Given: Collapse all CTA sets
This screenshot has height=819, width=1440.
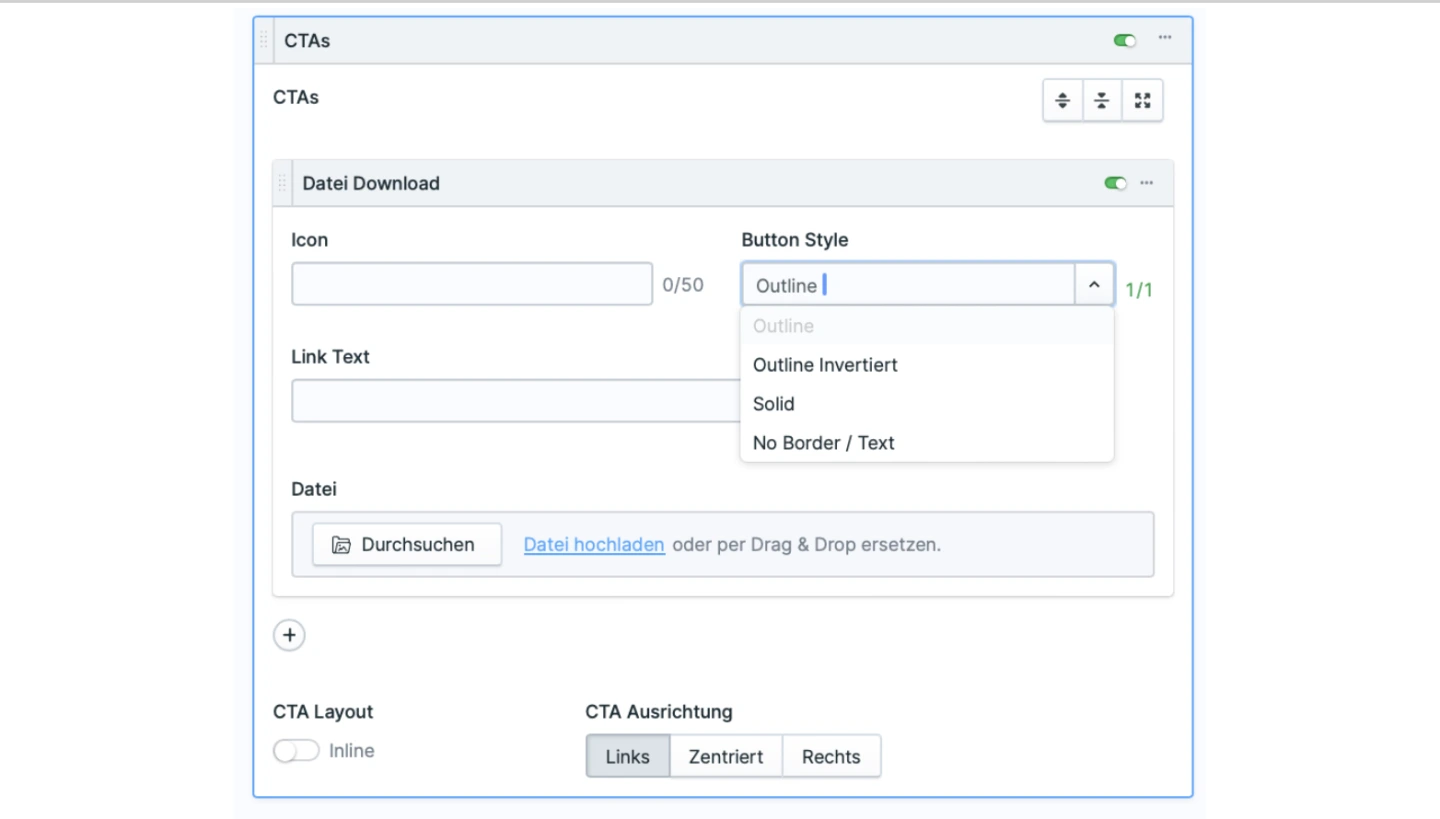Looking at the screenshot, I should pos(1102,101).
